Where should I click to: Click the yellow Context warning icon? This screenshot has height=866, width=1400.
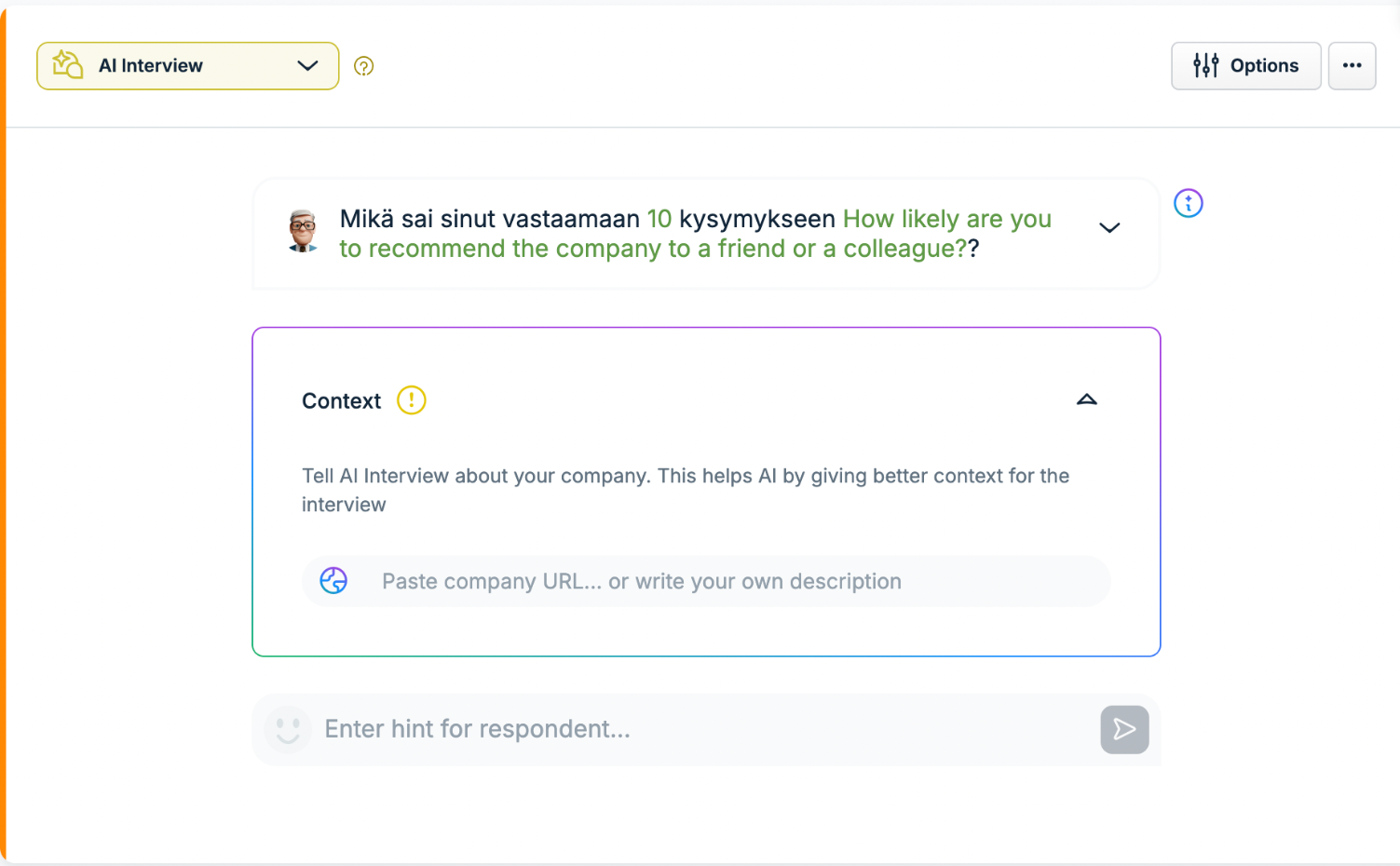click(x=411, y=400)
